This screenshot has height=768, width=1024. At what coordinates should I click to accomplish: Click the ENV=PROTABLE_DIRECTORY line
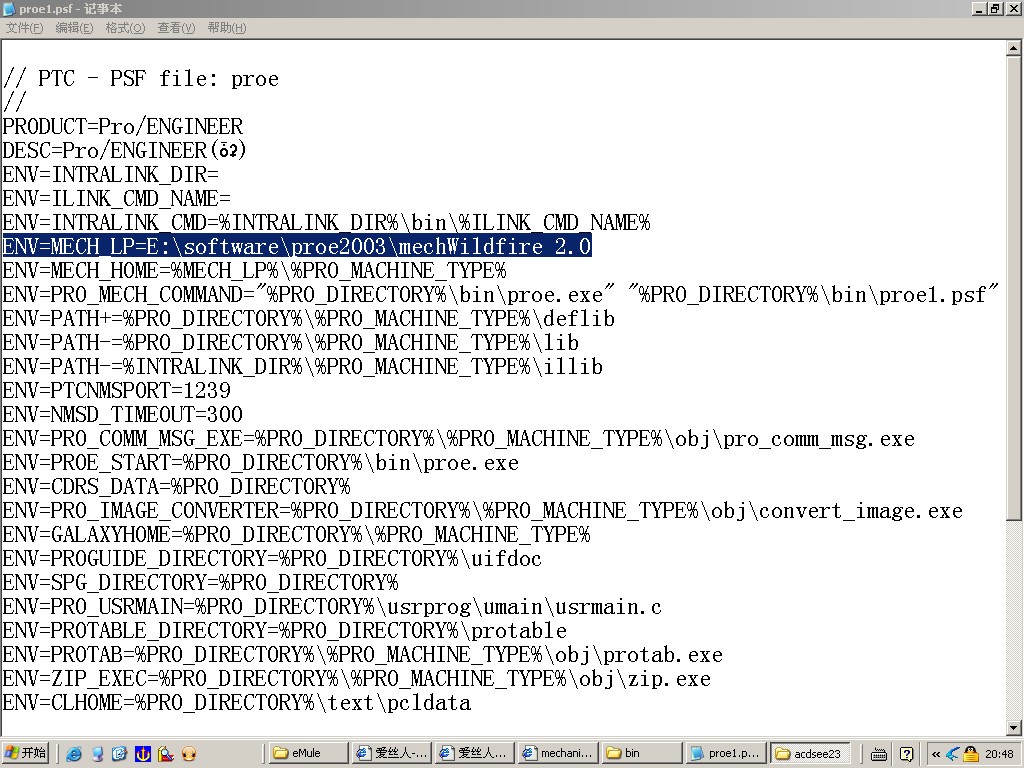(x=285, y=630)
